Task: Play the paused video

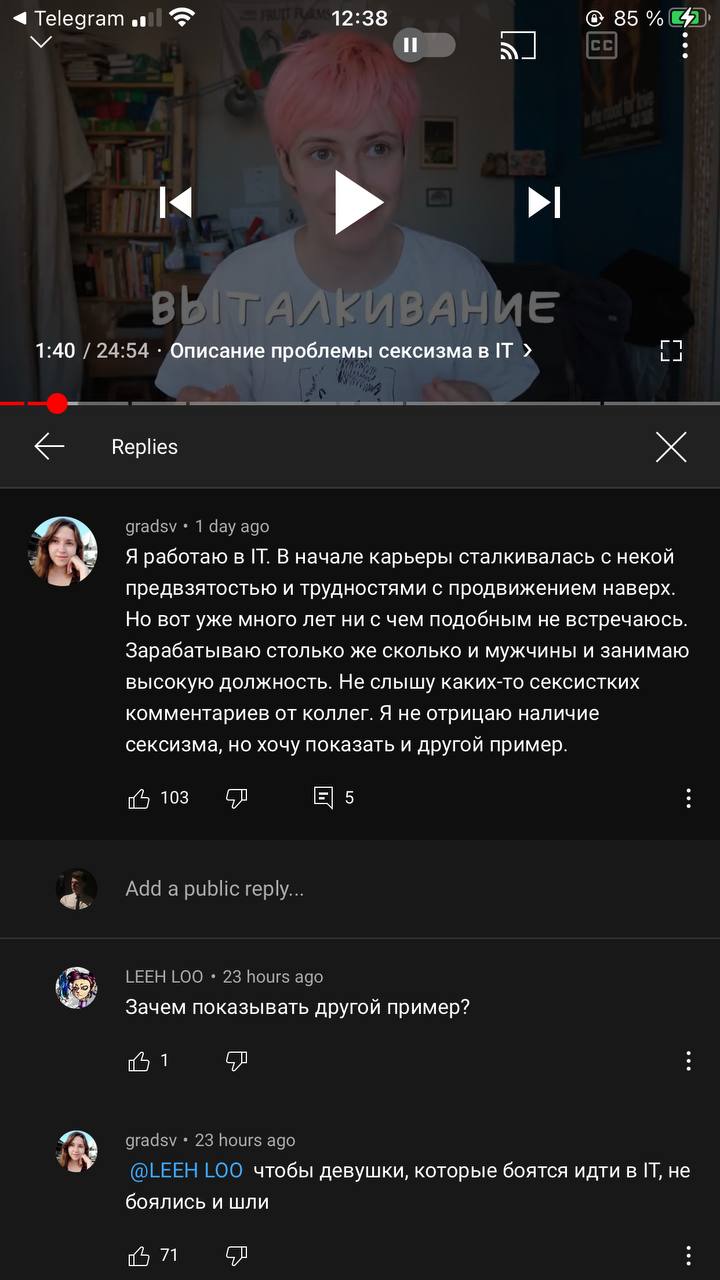Action: point(358,202)
